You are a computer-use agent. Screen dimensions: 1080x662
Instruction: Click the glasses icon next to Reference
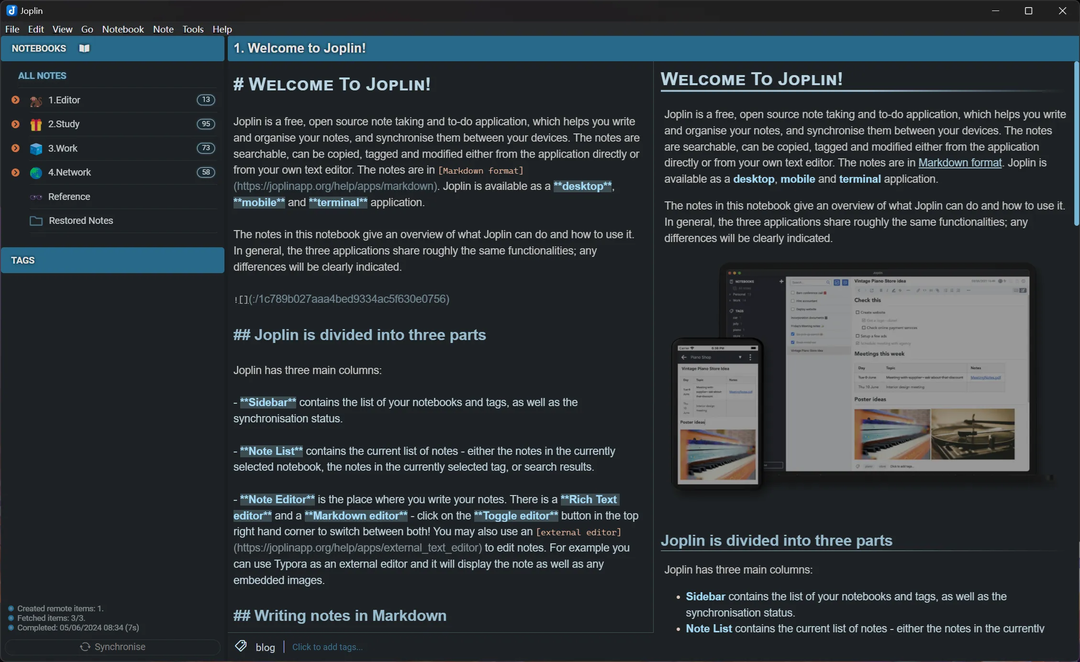[36, 197]
